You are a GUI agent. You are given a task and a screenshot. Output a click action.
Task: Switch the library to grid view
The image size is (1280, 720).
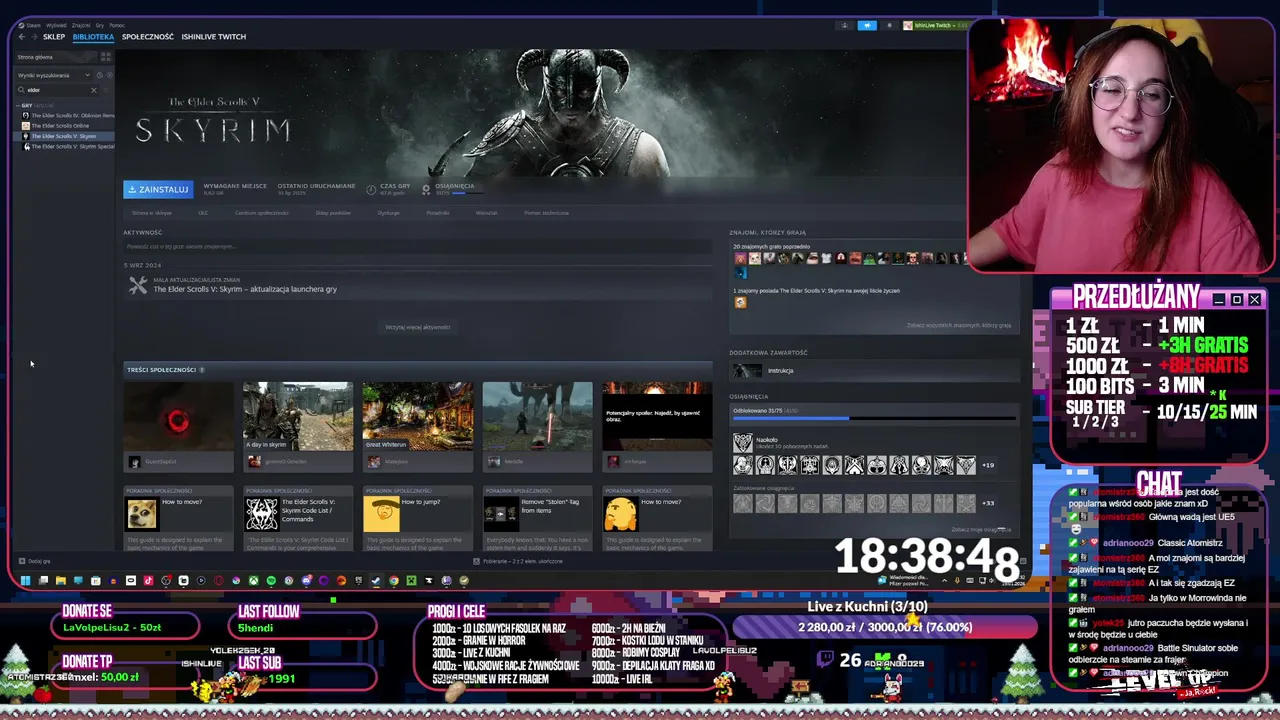[106, 57]
